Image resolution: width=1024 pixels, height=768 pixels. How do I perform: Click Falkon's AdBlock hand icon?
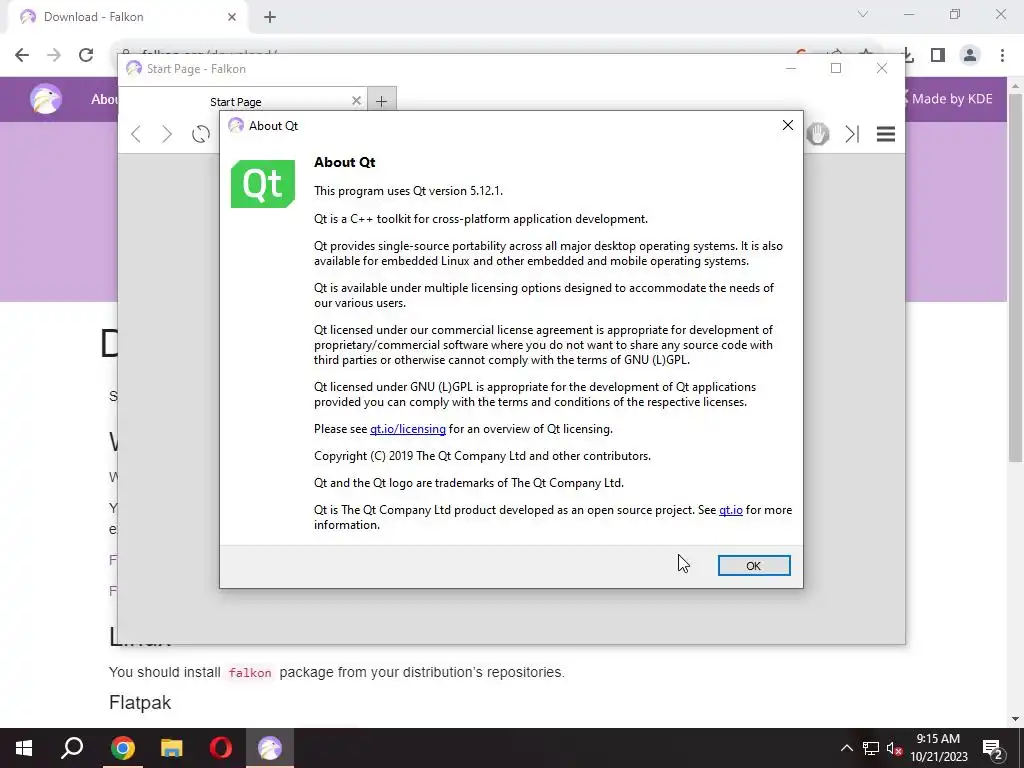tap(818, 134)
